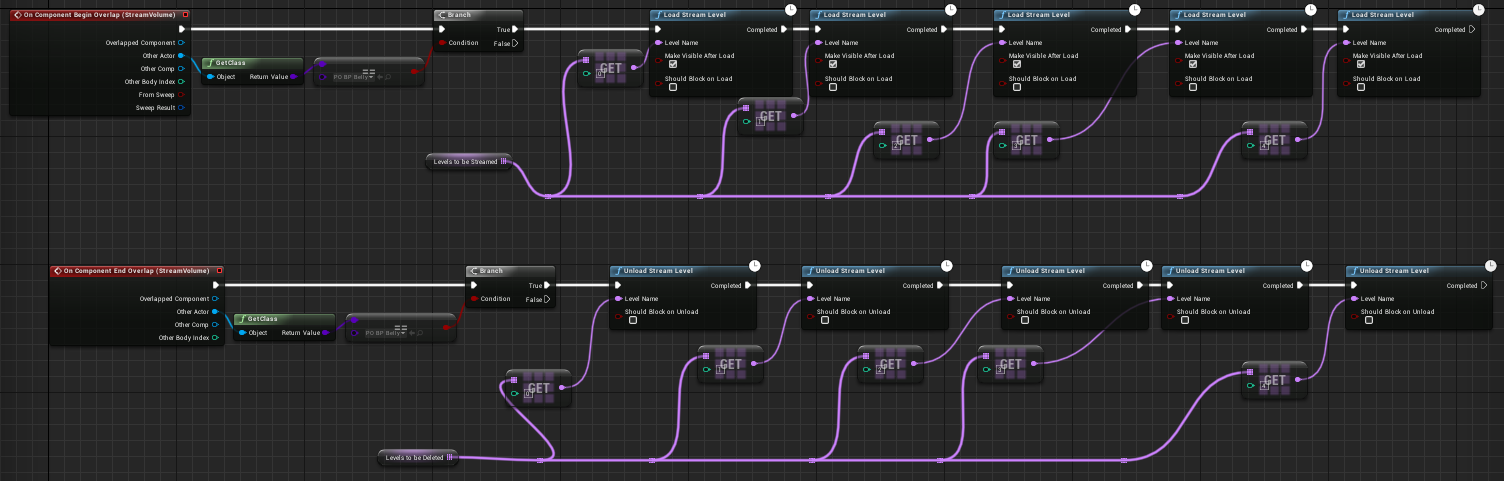Select GET index 4 node from Levels to be Streamed
The height and width of the screenshot is (481, 1504).
click(x=1274, y=141)
